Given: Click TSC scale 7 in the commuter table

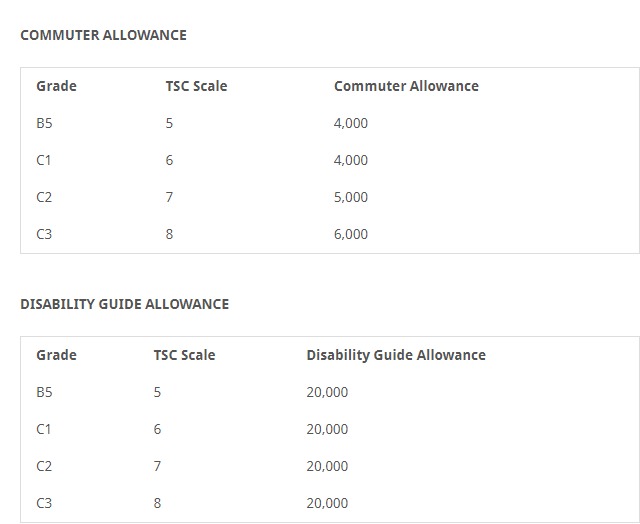Looking at the screenshot, I should coord(169,197).
